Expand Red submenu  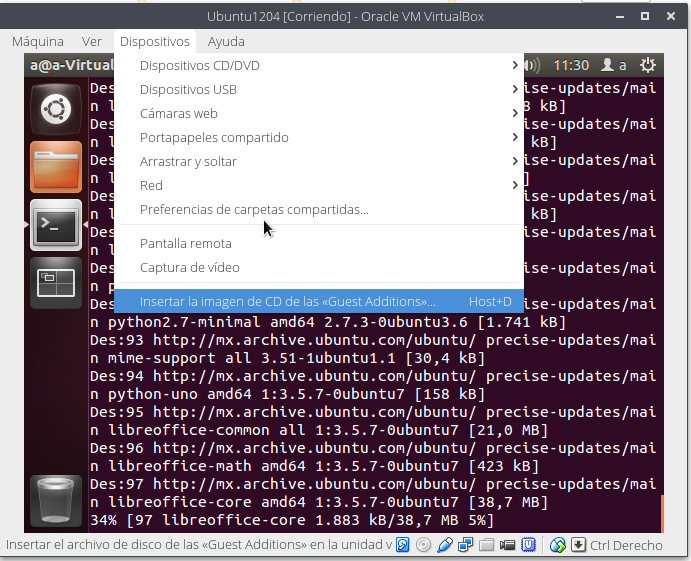coord(319,186)
